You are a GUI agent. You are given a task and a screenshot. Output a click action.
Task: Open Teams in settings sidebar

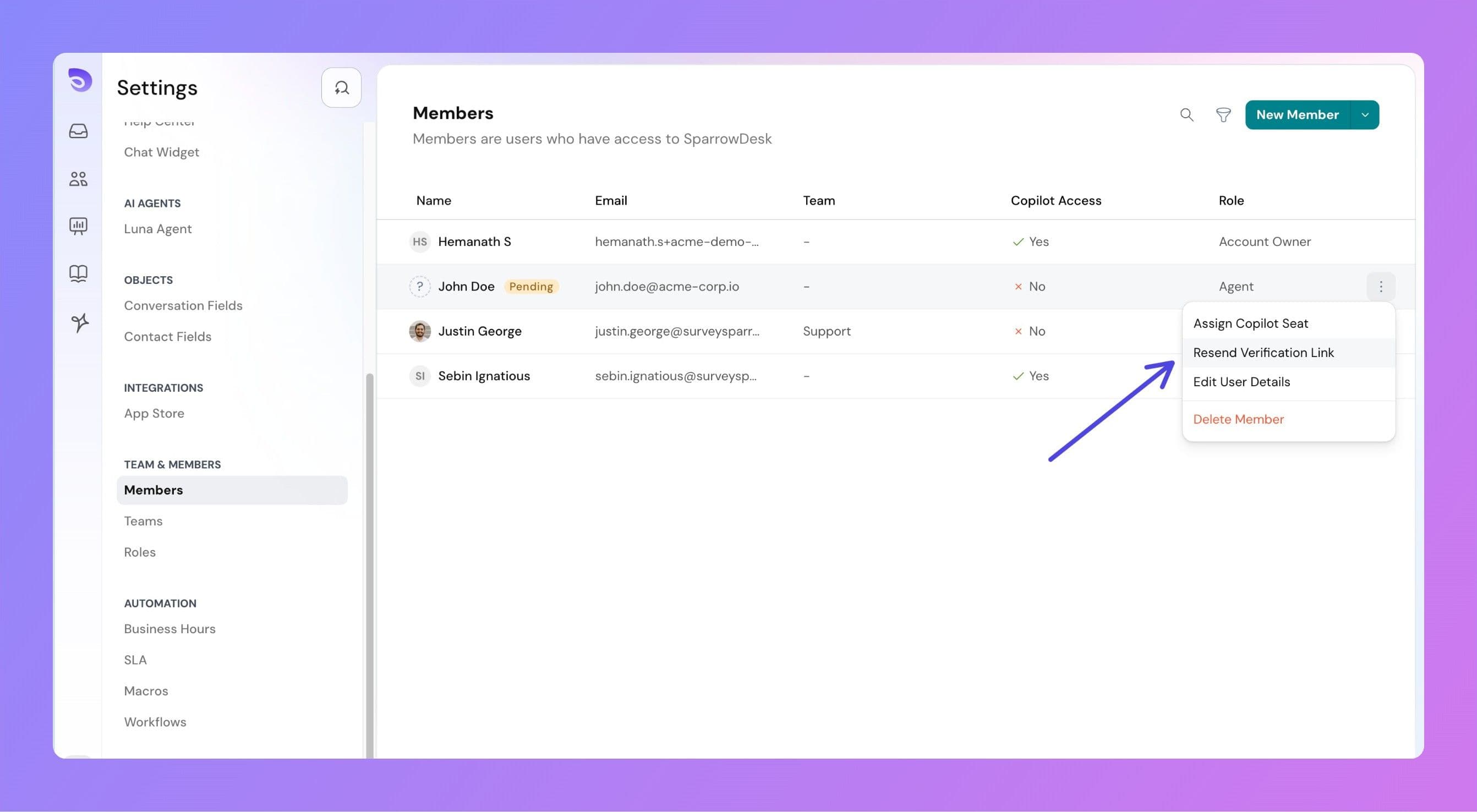[143, 521]
